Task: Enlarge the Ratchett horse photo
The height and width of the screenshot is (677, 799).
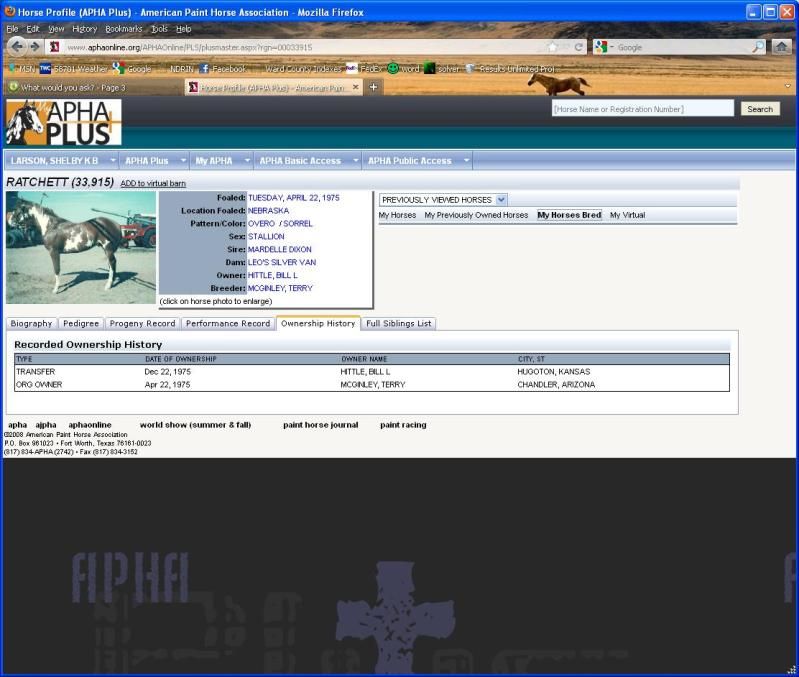Action: pyautogui.click(x=81, y=248)
